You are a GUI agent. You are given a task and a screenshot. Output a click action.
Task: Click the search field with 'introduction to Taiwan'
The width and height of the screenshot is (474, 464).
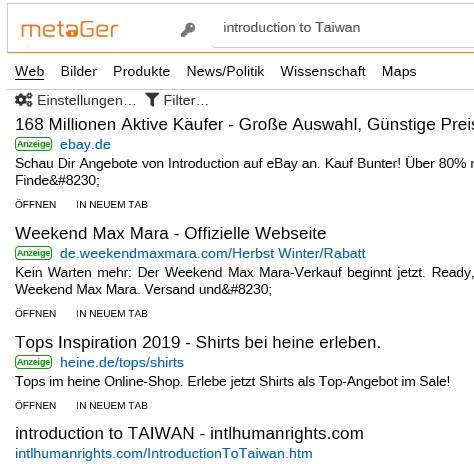point(343,28)
